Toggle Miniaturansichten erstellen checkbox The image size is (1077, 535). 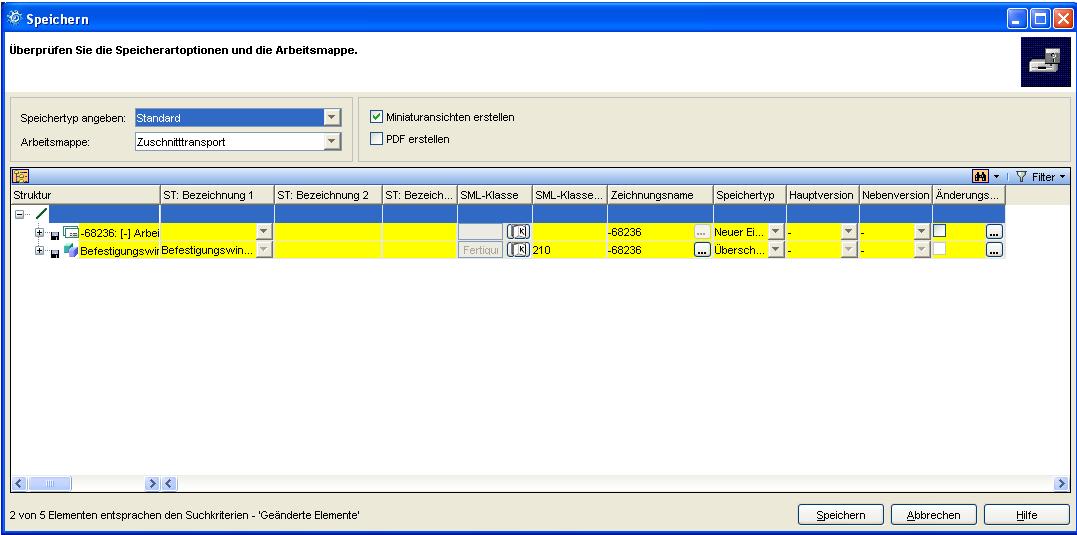tap(376, 117)
